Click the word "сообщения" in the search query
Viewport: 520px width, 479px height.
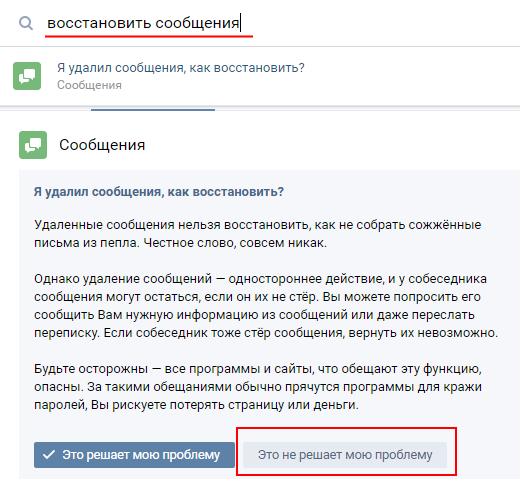[x=197, y=23]
